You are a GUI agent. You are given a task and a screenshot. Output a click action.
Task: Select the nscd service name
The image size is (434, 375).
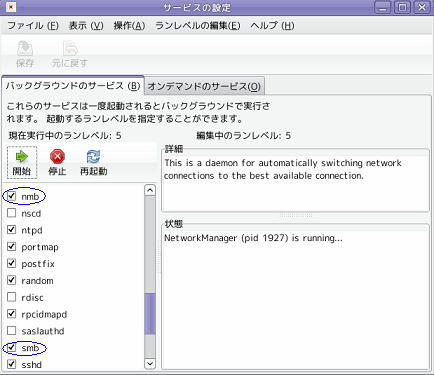click(x=31, y=213)
